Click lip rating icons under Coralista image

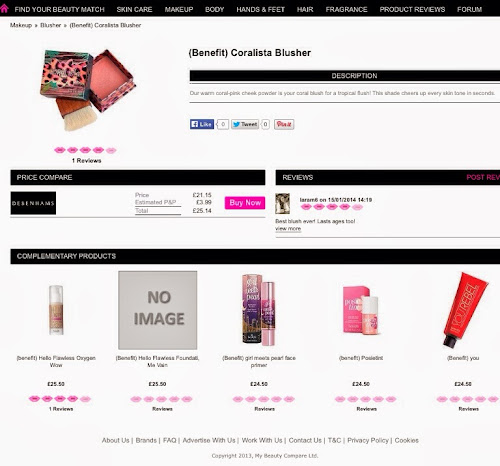coord(85,150)
